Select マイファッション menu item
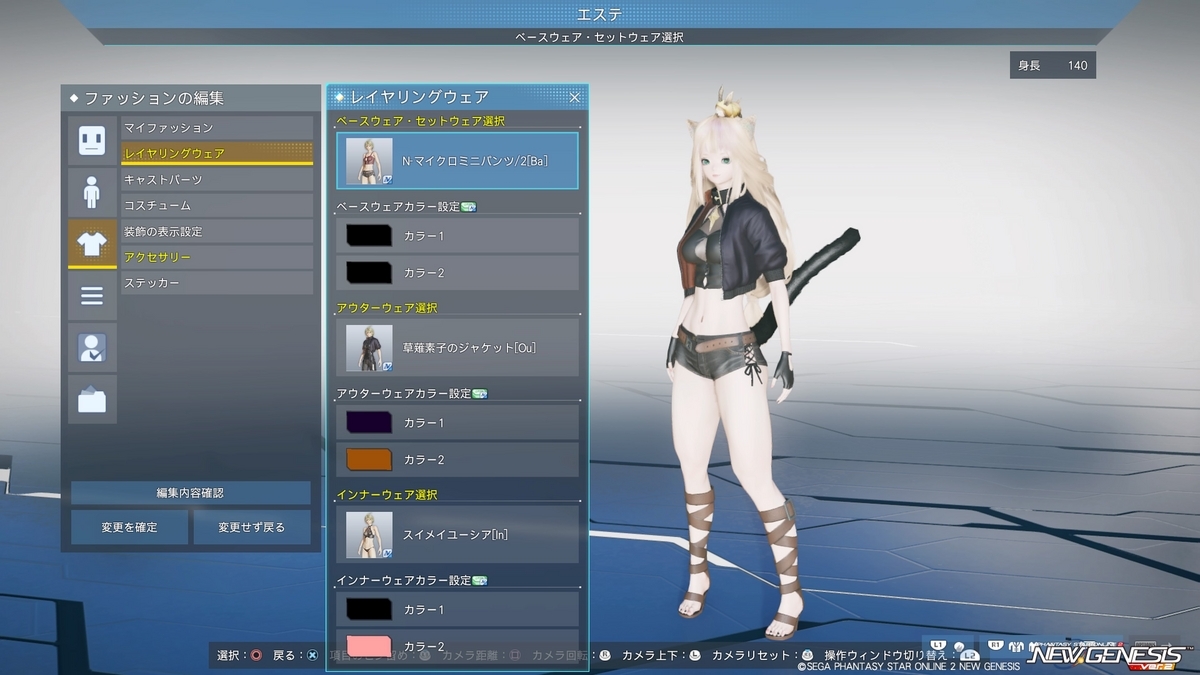The image size is (1200, 675). tap(217, 128)
